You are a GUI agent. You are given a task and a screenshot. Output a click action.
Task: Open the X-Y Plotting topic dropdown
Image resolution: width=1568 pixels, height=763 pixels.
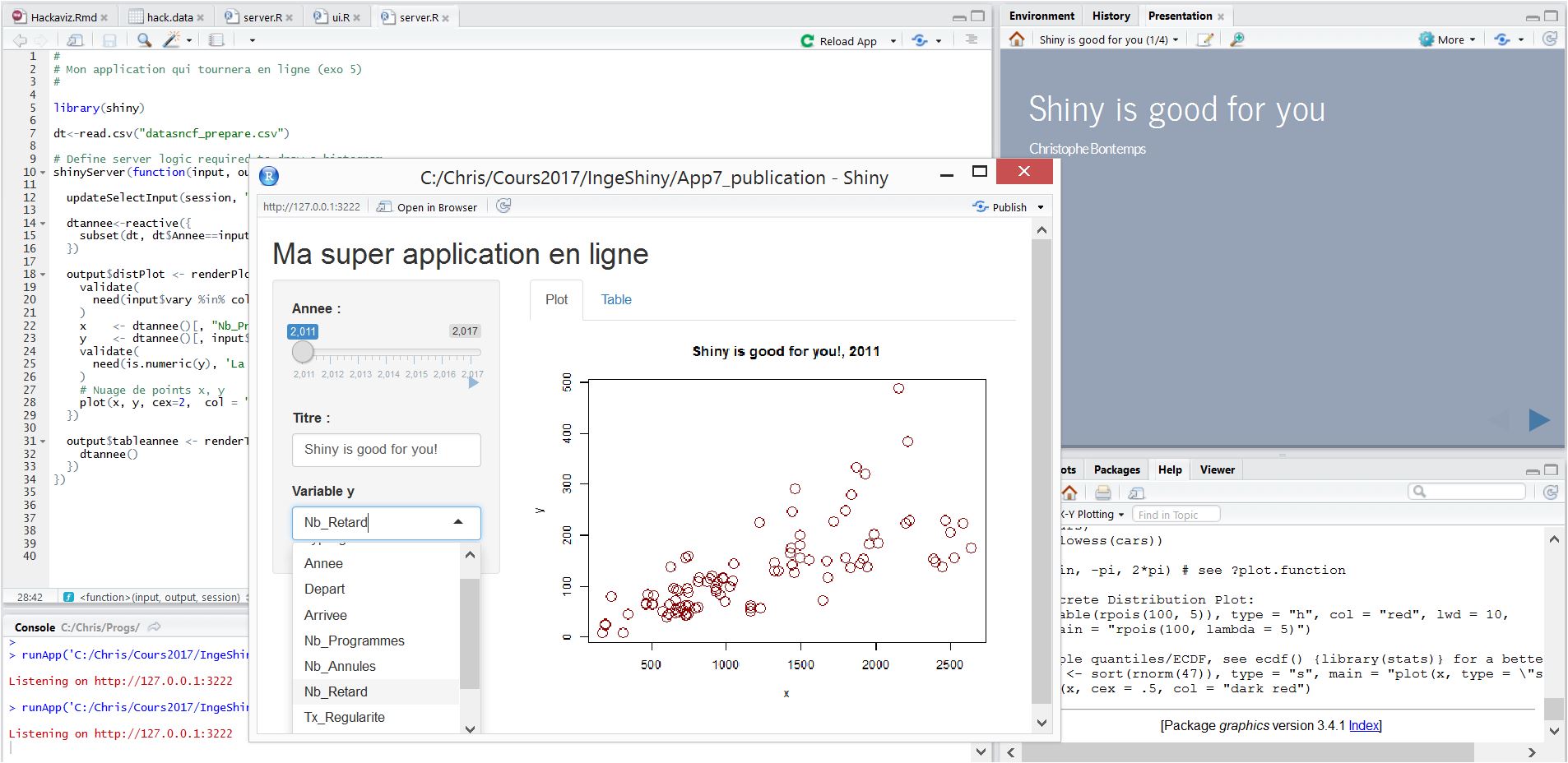click(1092, 515)
